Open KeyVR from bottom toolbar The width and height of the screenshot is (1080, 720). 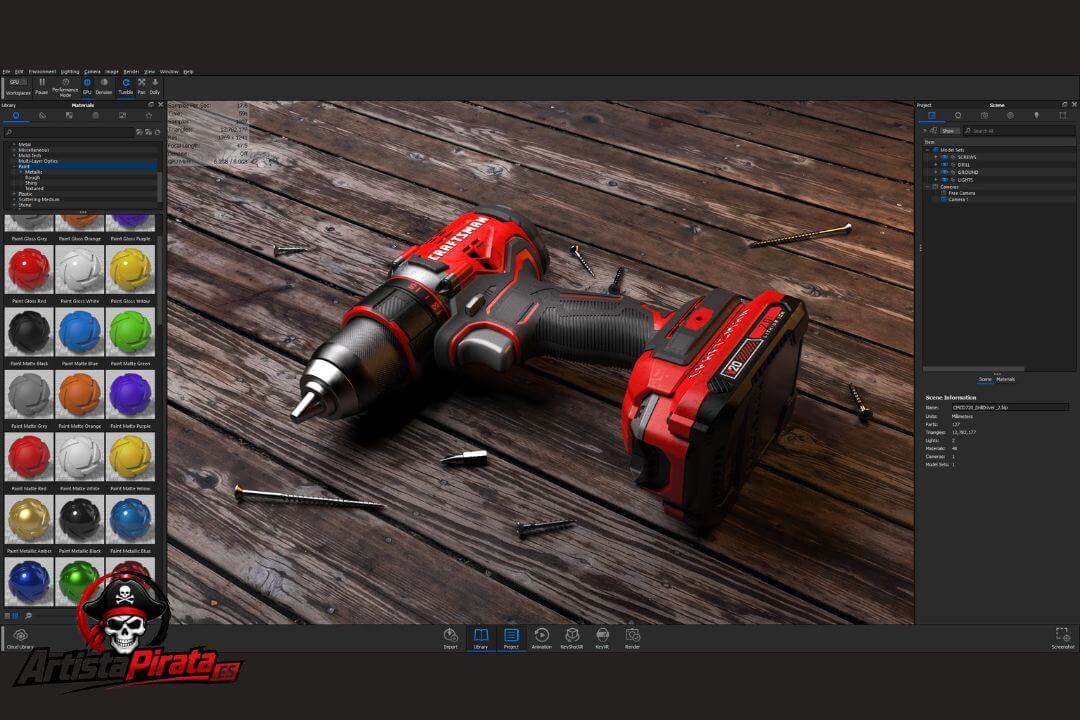[602, 638]
